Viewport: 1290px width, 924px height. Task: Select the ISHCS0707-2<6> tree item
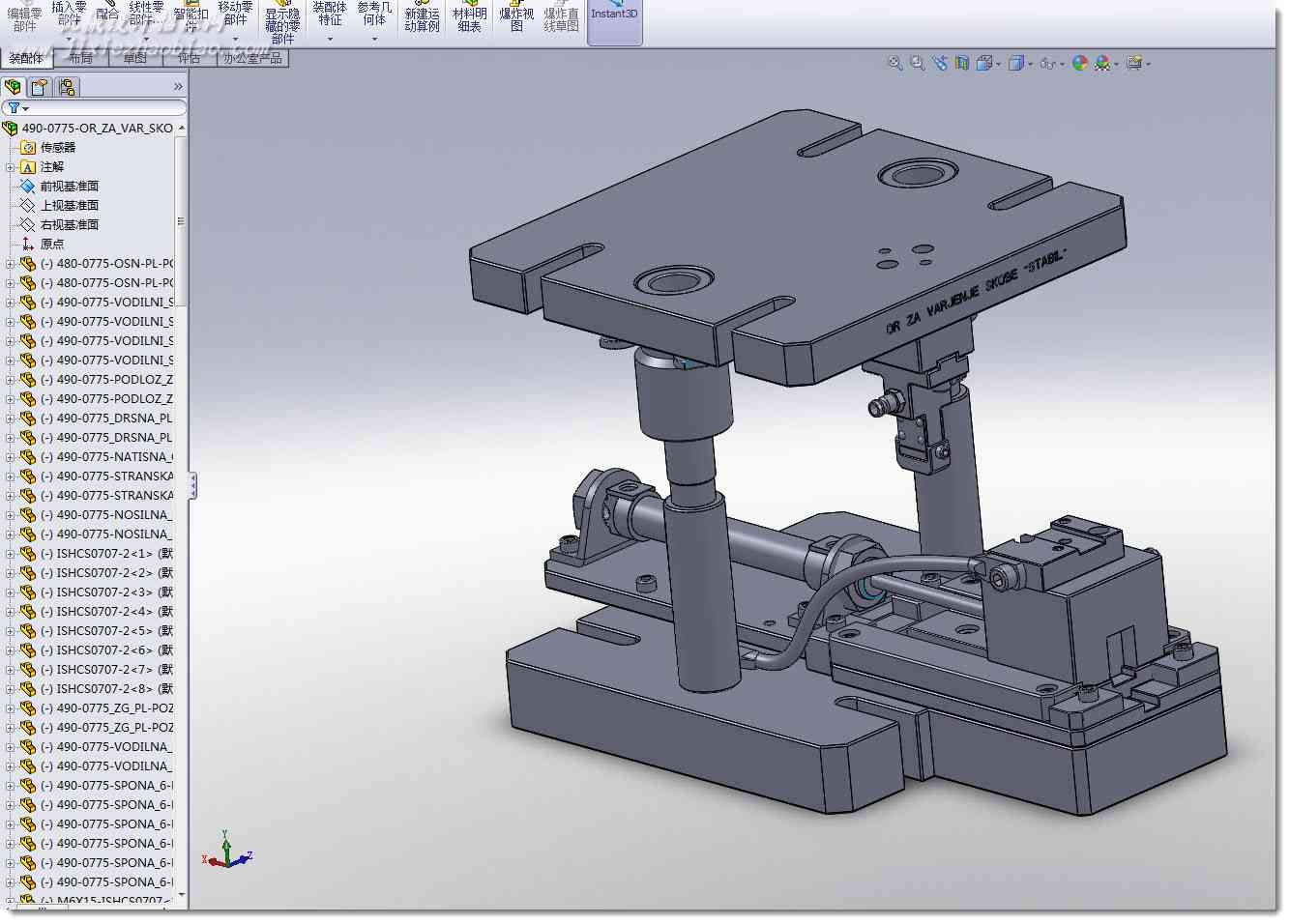pyautogui.click(x=106, y=650)
